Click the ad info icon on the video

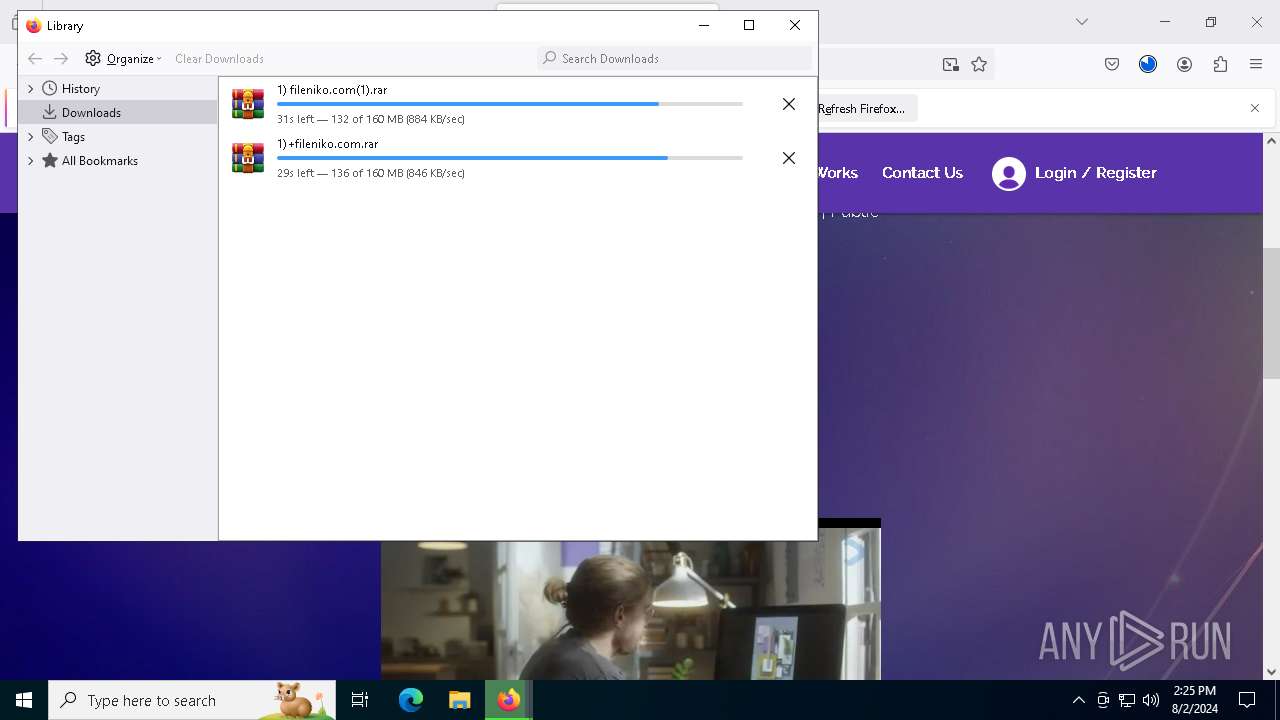click(852, 551)
